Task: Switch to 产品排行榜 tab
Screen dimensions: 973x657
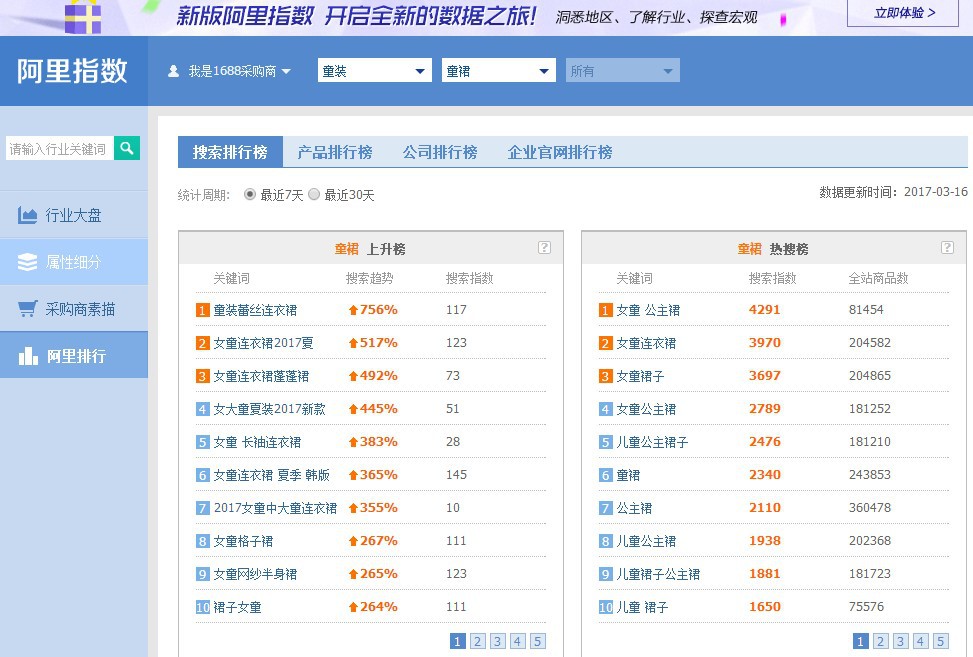Action: click(335, 152)
